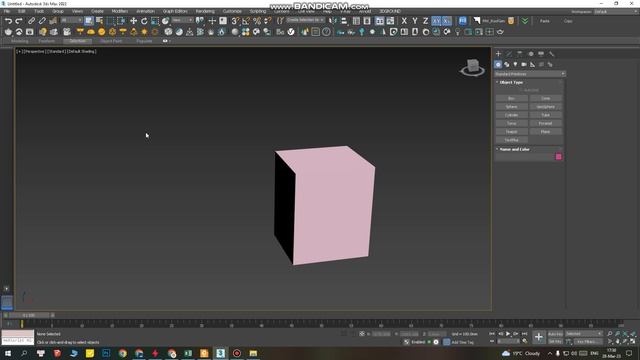Restrict transform to Z axis
Viewport: 640px width, 360px height.
click(425, 21)
